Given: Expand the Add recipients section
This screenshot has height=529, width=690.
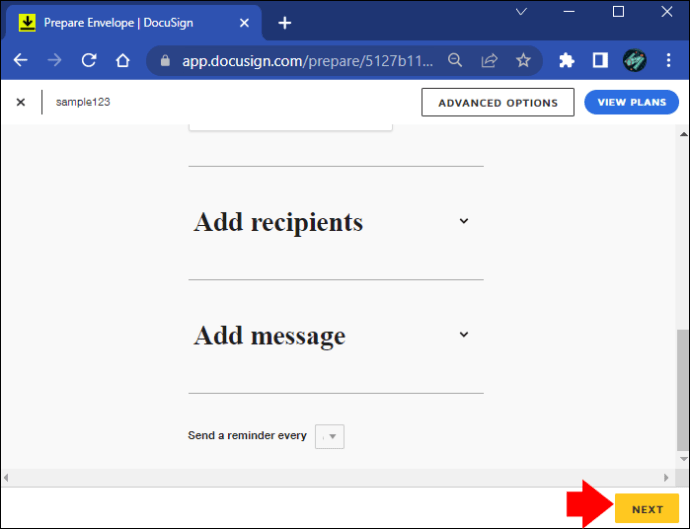Looking at the screenshot, I should pyautogui.click(x=464, y=221).
